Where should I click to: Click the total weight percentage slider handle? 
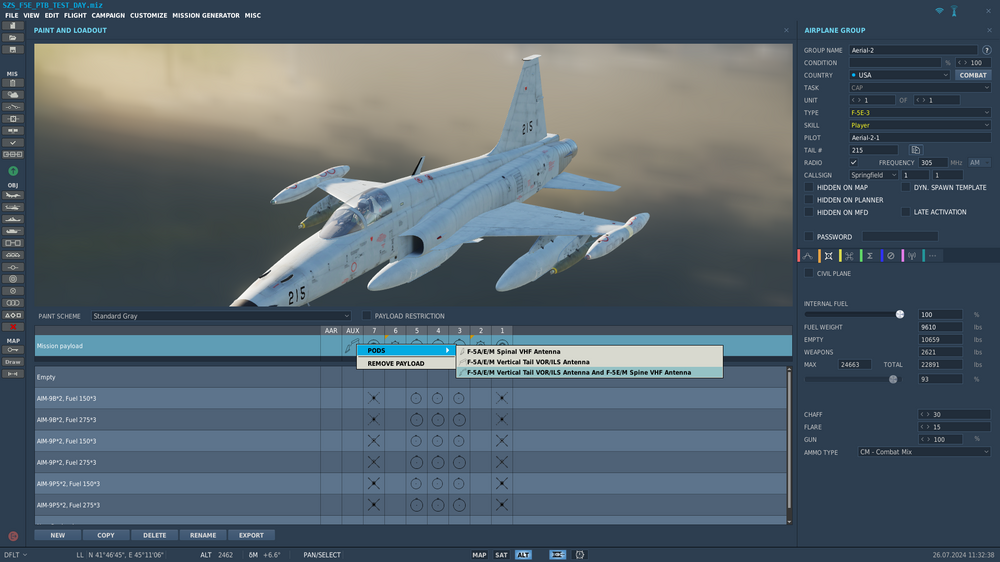click(893, 379)
